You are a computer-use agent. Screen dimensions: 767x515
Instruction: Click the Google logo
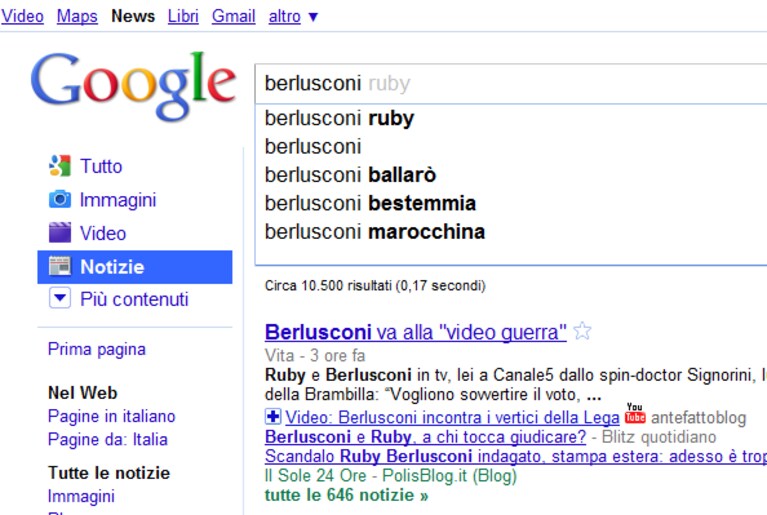click(133, 86)
